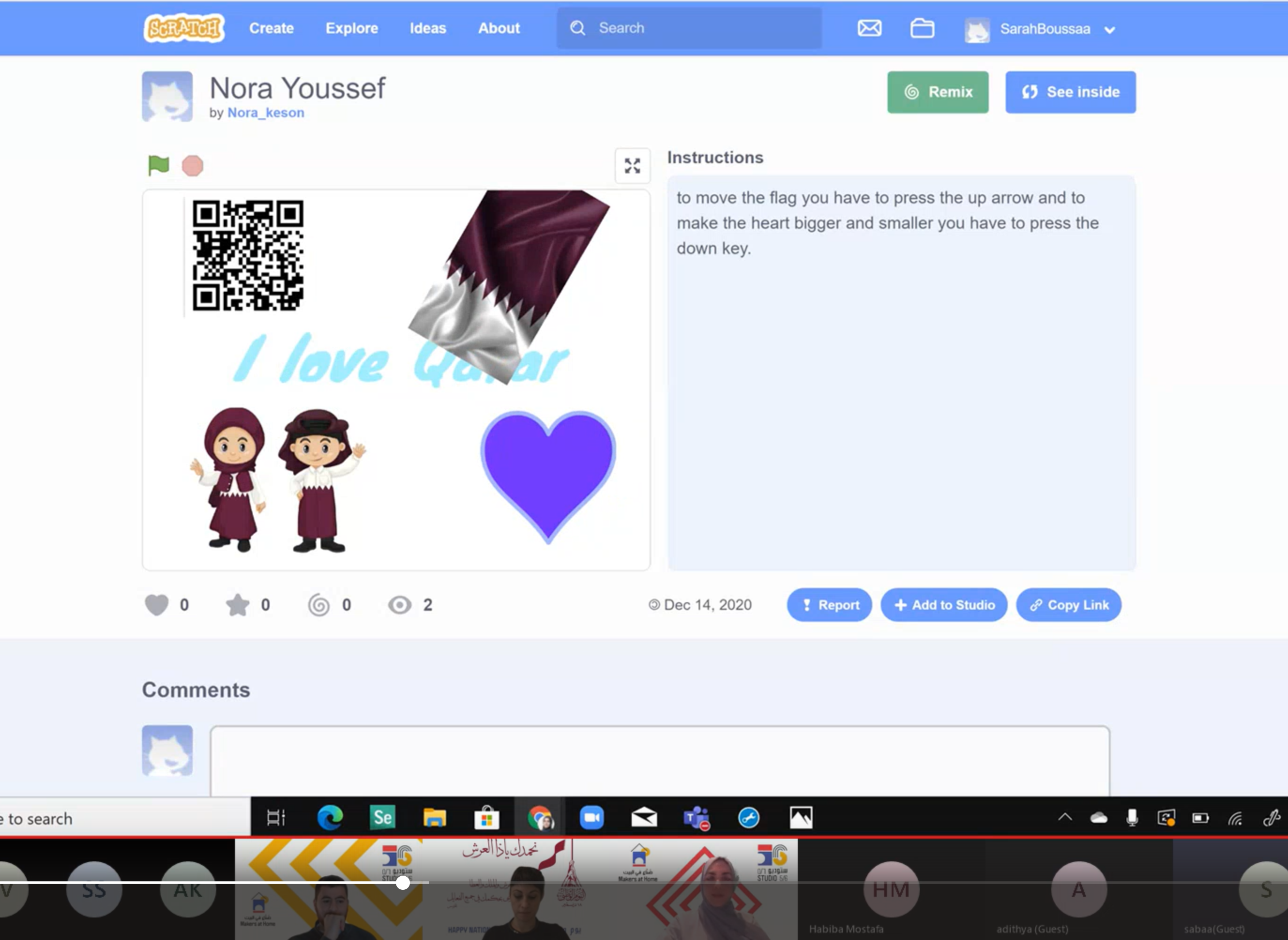This screenshot has width=1288, height=940.
Task: Click the project author avatar
Action: coord(167,96)
